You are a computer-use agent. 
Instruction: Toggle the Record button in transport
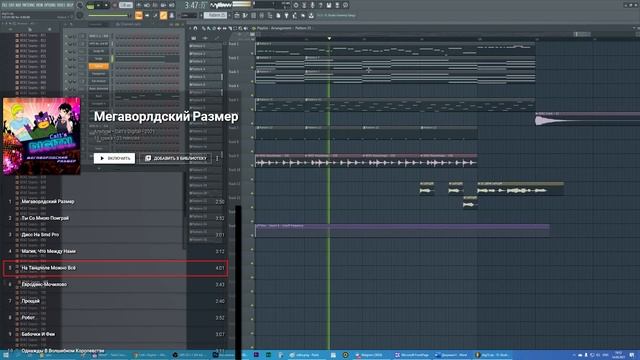click(115, 5)
